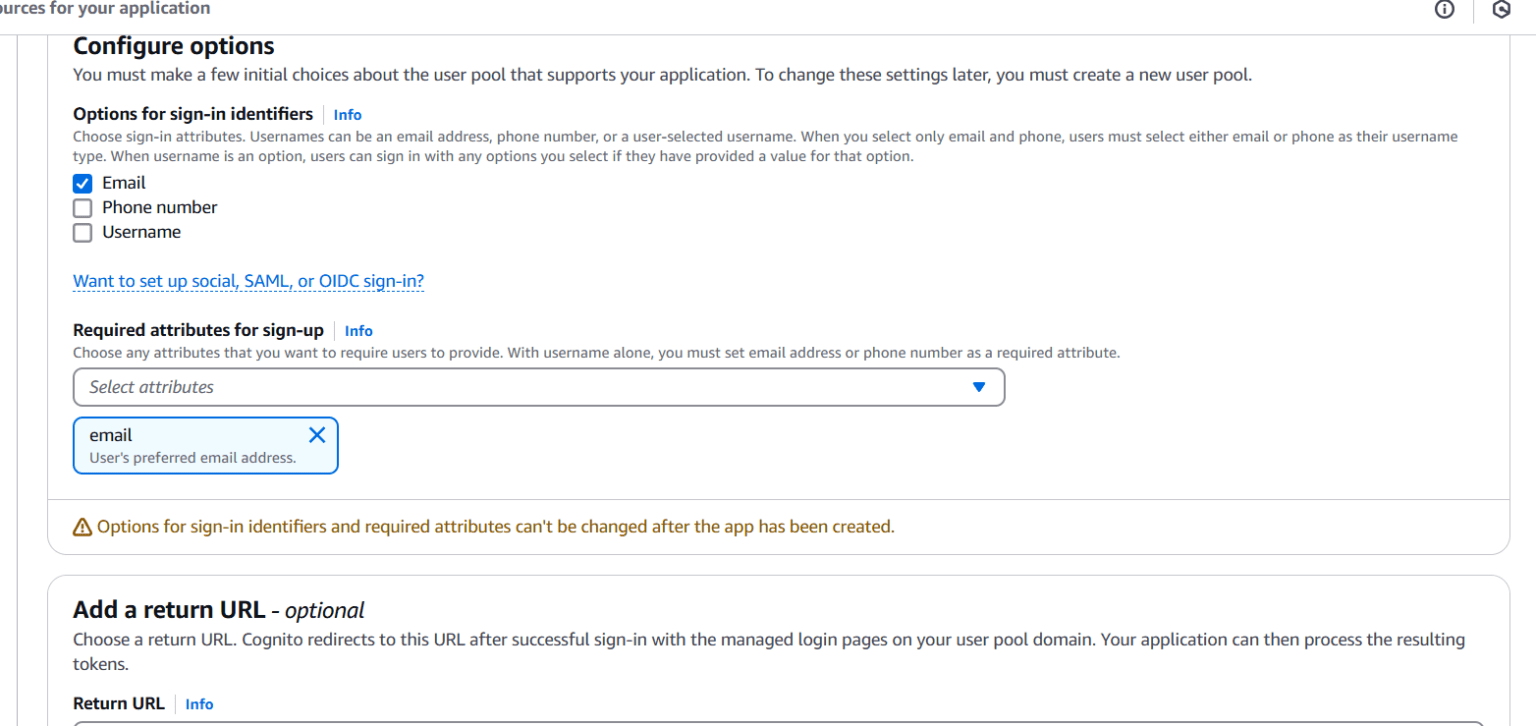Viewport: 1536px width, 726px height.
Task: Uncheck the Email sign-in identifier
Action: [x=82, y=183]
